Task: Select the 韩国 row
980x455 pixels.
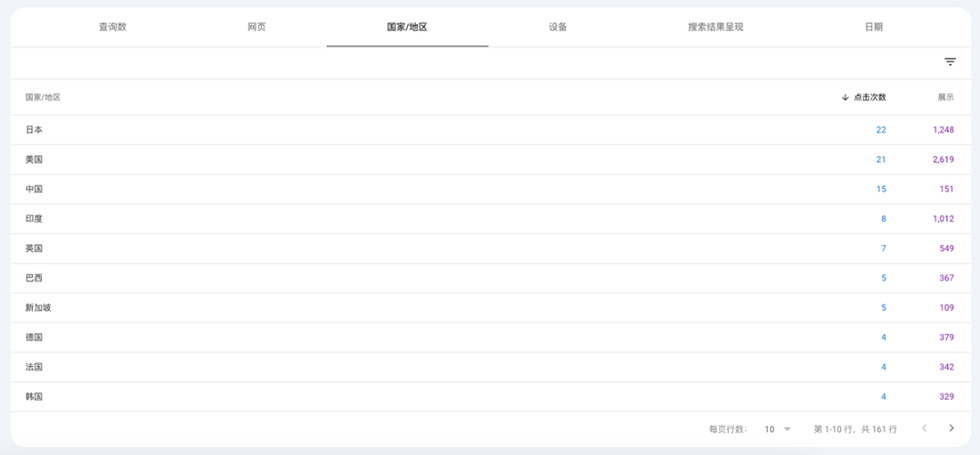Action: [34, 397]
